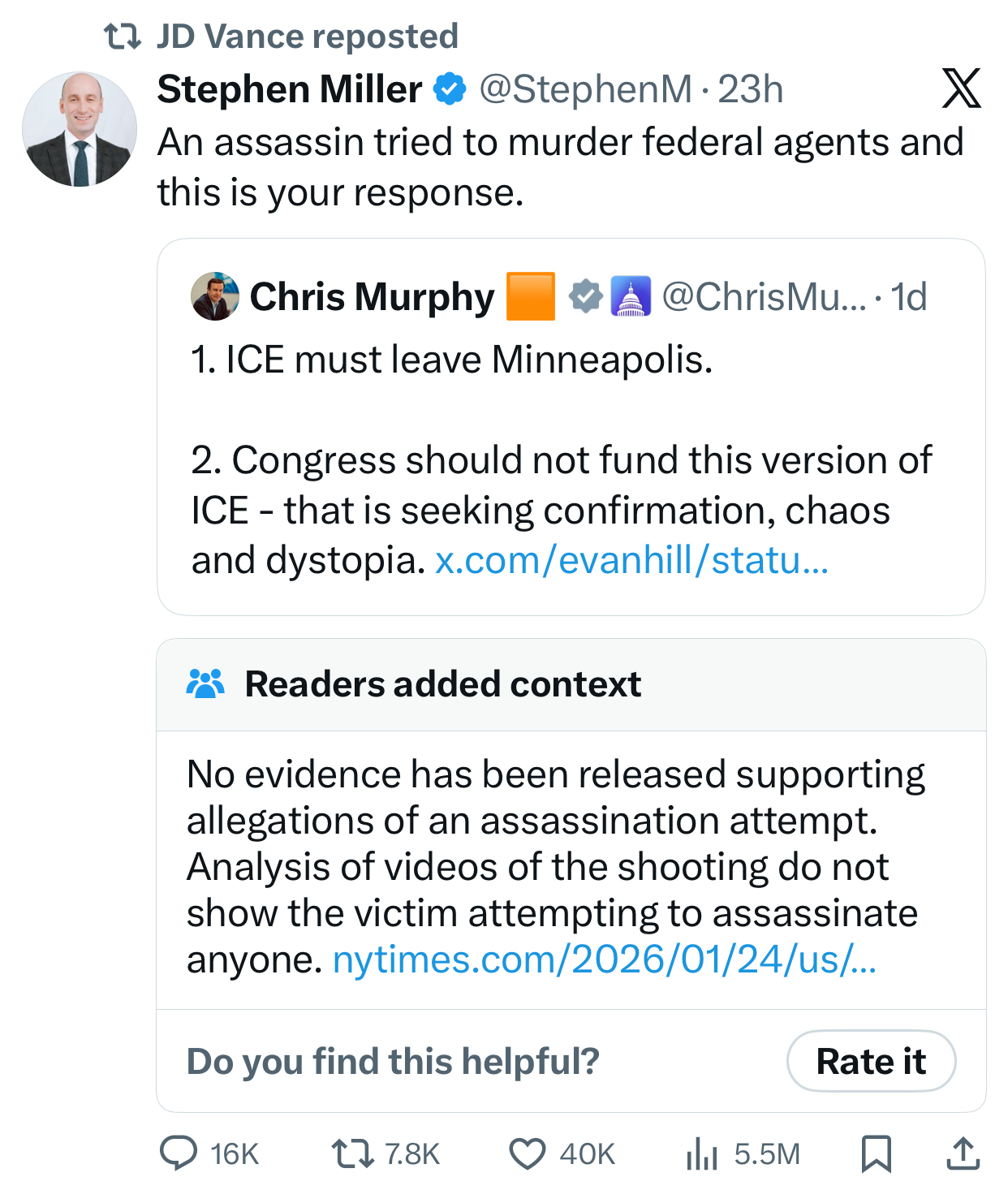The width and height of the screenshot is (1008, 1190).
Task: Click the JD Vance reposted label
Action: 307,37
